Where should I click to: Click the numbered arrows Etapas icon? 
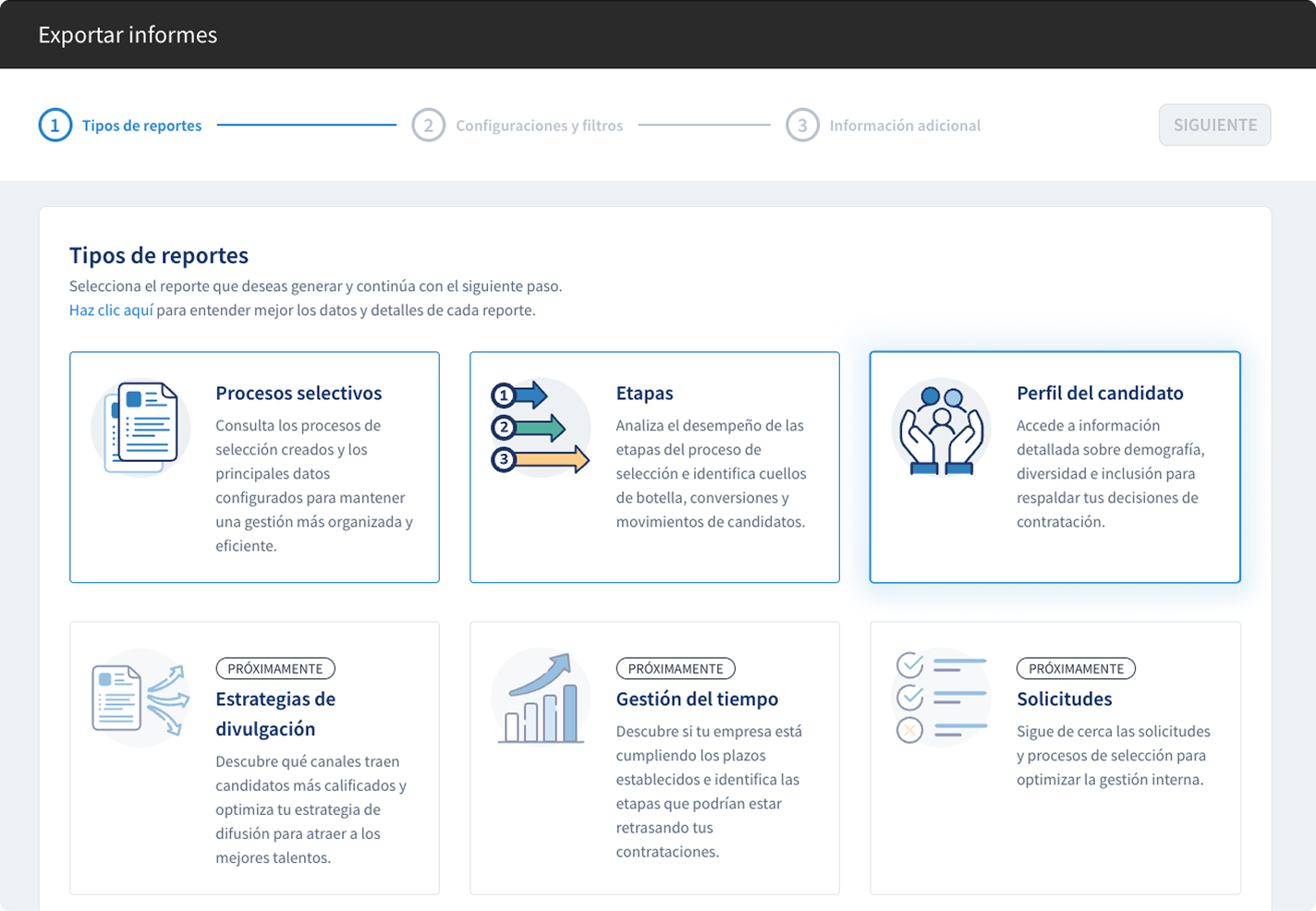541,427
